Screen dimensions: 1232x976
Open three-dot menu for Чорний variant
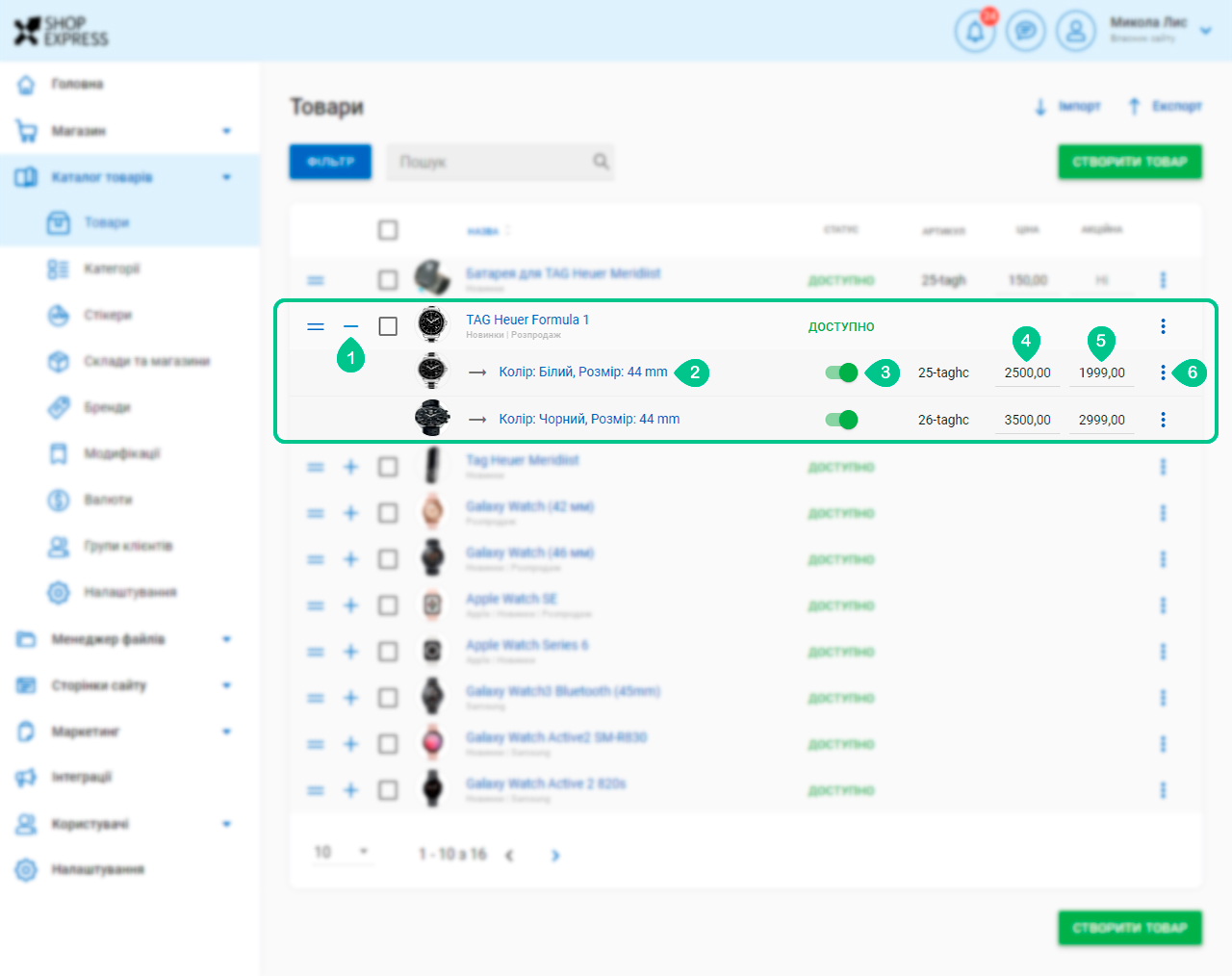pos(1163,420)
